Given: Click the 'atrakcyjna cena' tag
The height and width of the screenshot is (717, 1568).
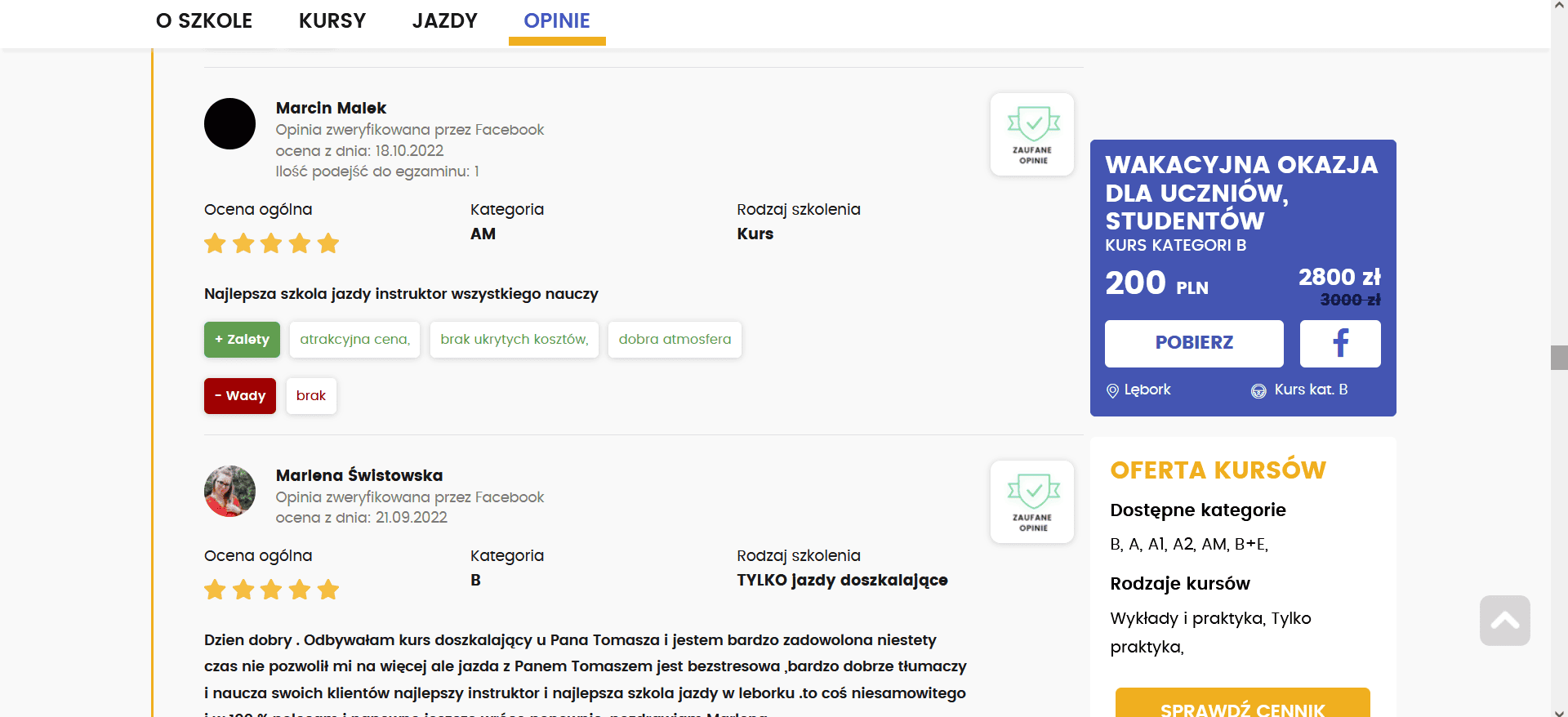Looking at the screenshot, I should pyautogui.click(x=354, y=340).
